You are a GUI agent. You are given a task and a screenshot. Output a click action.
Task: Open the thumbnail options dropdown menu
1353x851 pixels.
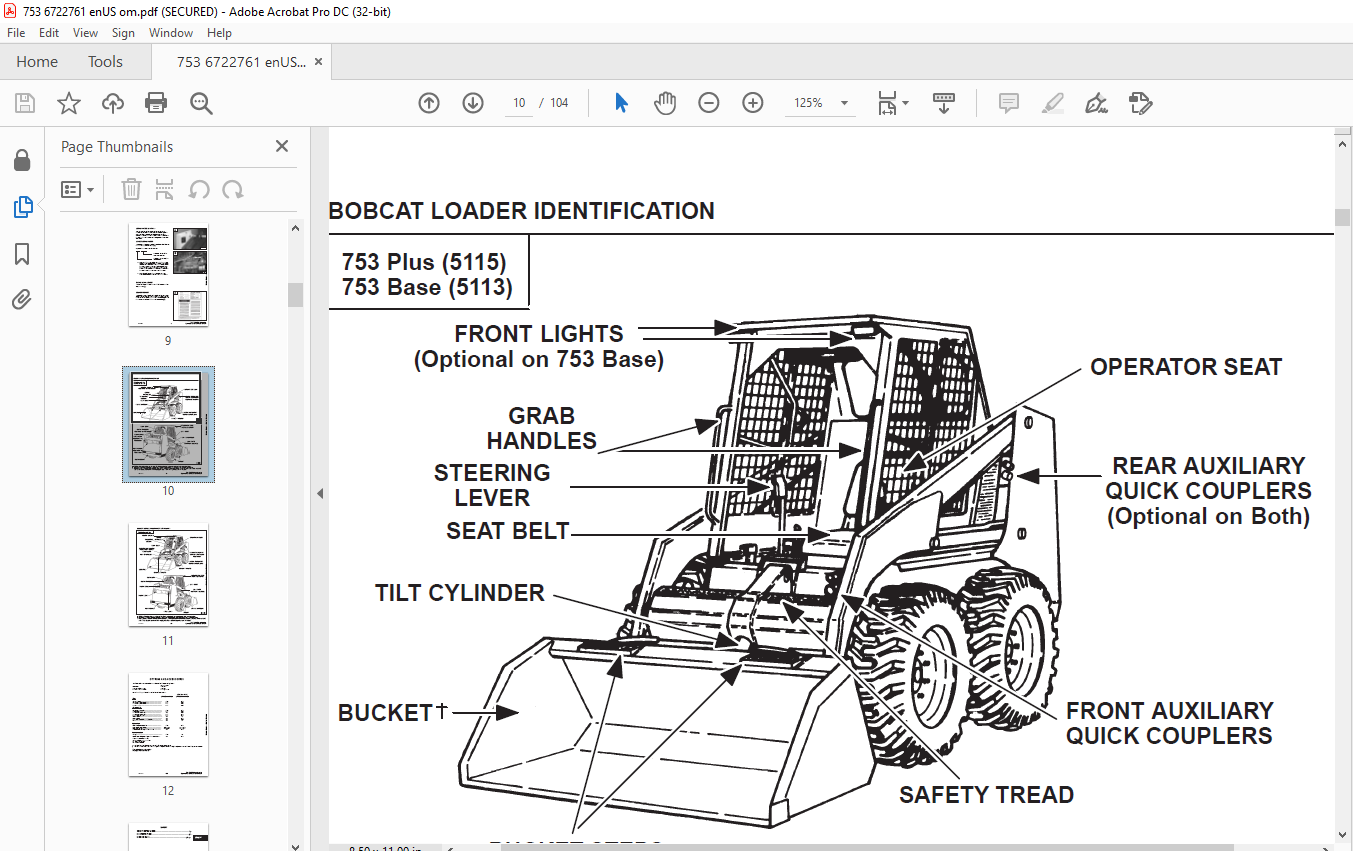tap(78, 189)
